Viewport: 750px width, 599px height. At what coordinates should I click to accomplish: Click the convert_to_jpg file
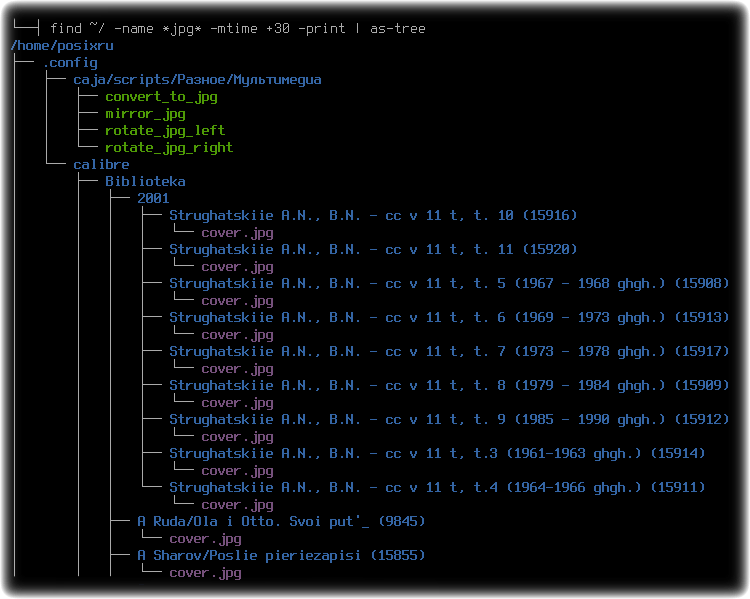161,97
